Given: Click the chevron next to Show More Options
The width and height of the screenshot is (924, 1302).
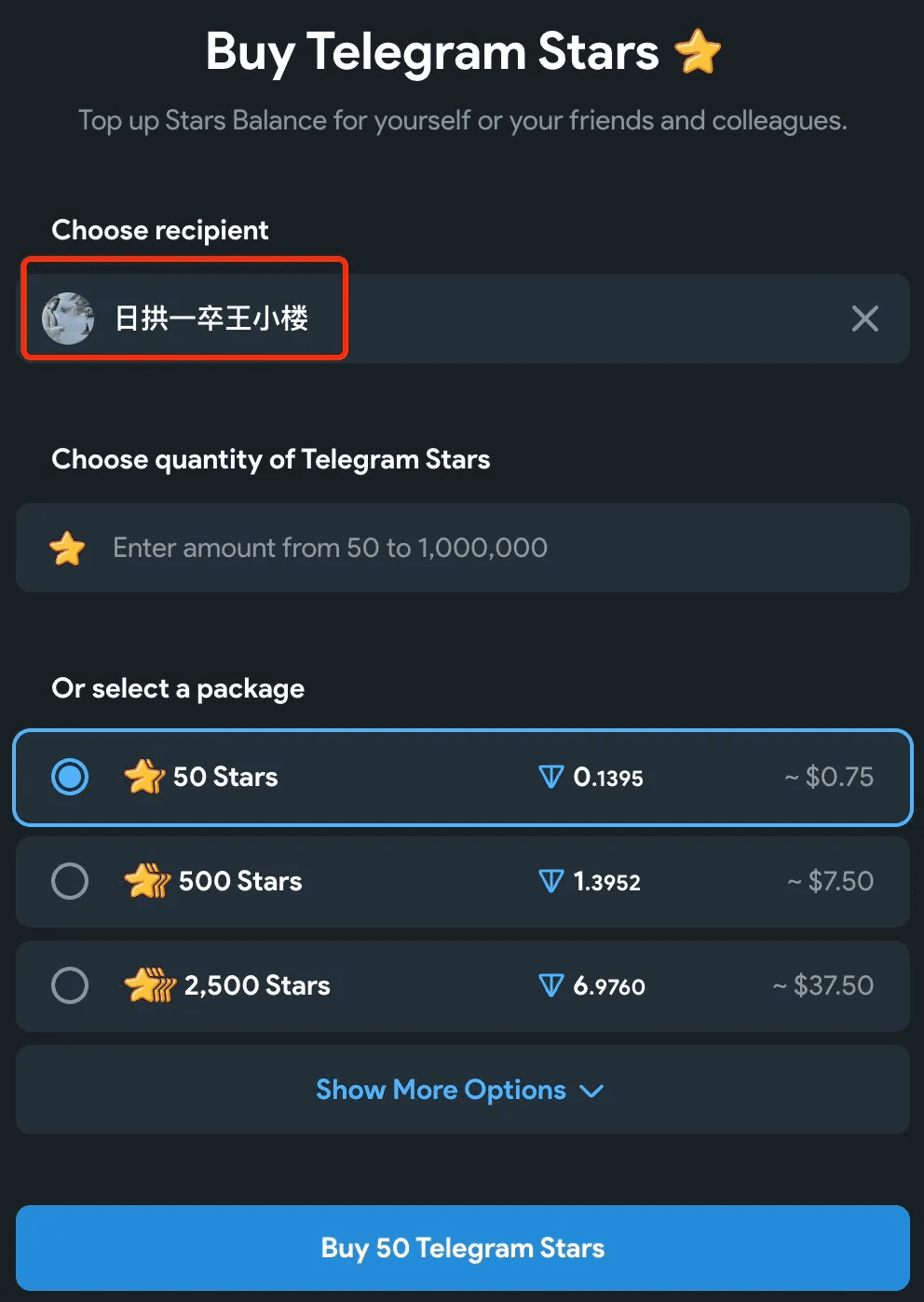Looking at the screenshot, I should coord(591,1091).
